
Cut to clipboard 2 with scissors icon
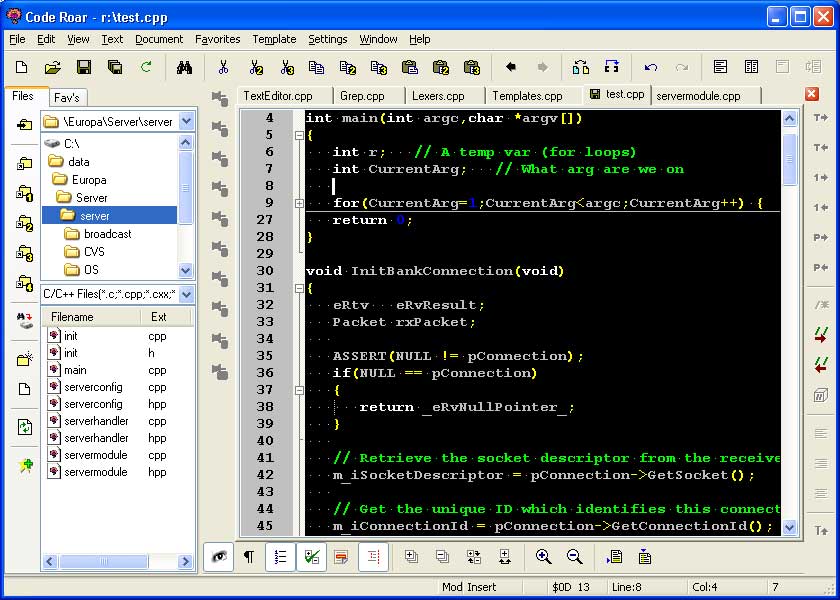click(256, 68)
